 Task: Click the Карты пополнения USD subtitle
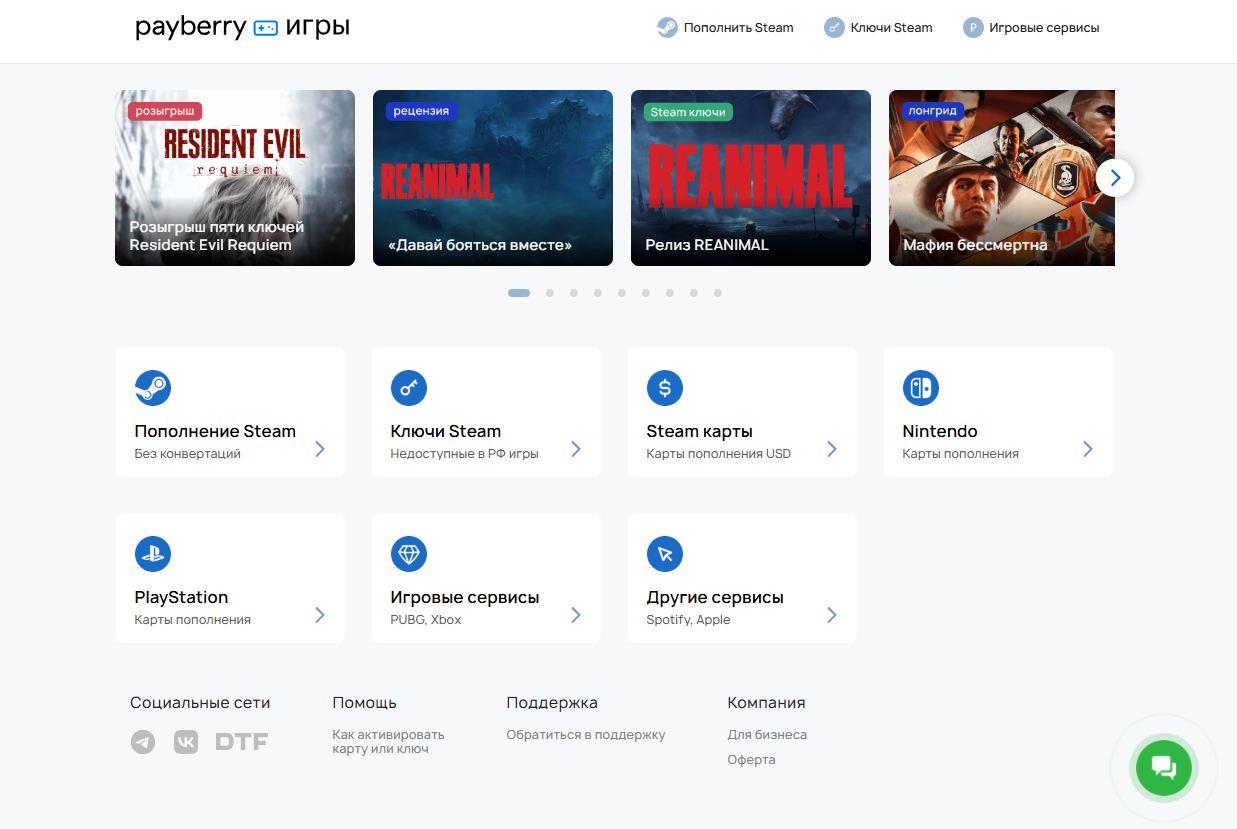point(718,453)
